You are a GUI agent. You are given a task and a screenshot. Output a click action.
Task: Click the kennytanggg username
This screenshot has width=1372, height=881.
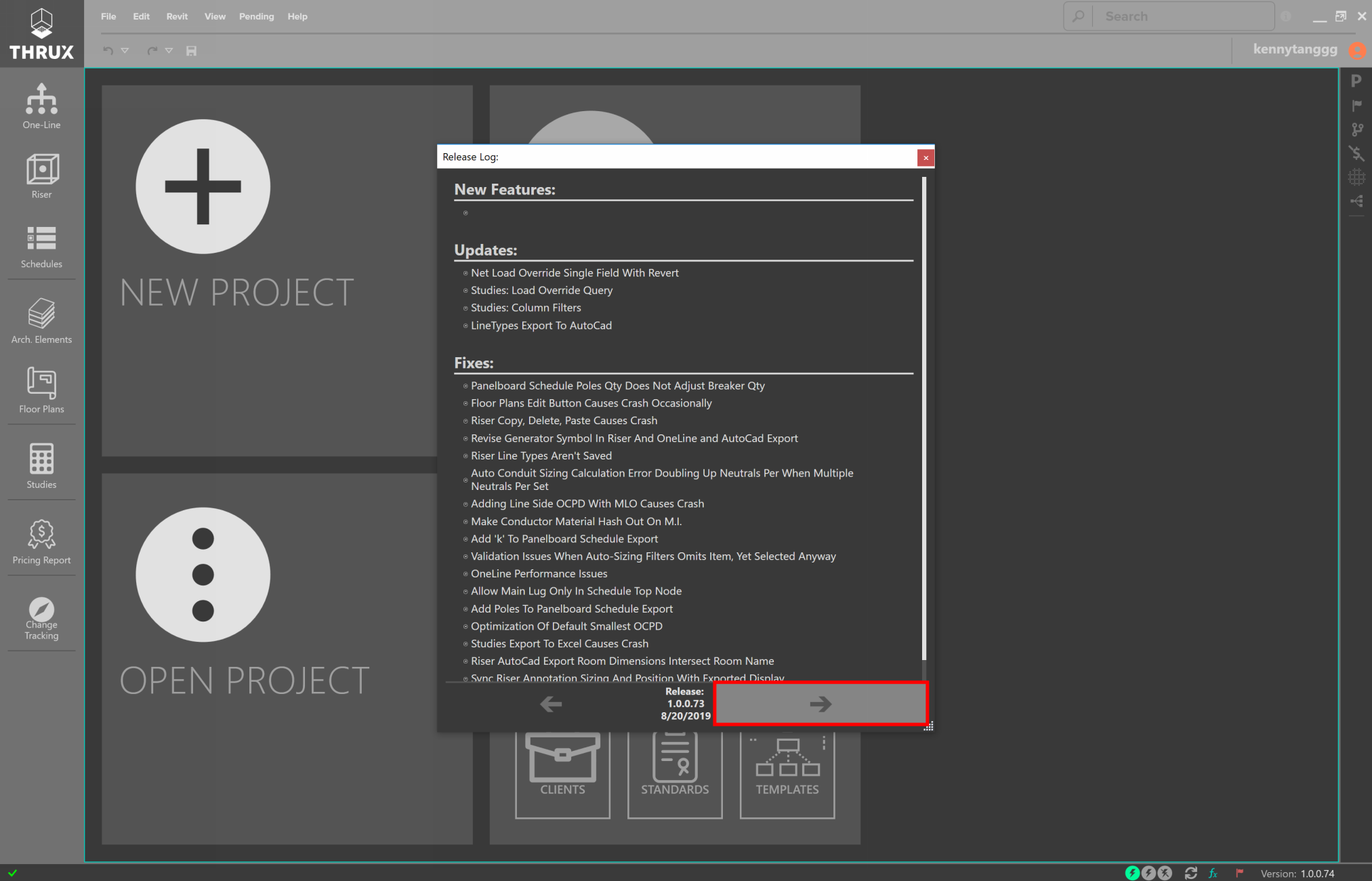point(1295,49)
